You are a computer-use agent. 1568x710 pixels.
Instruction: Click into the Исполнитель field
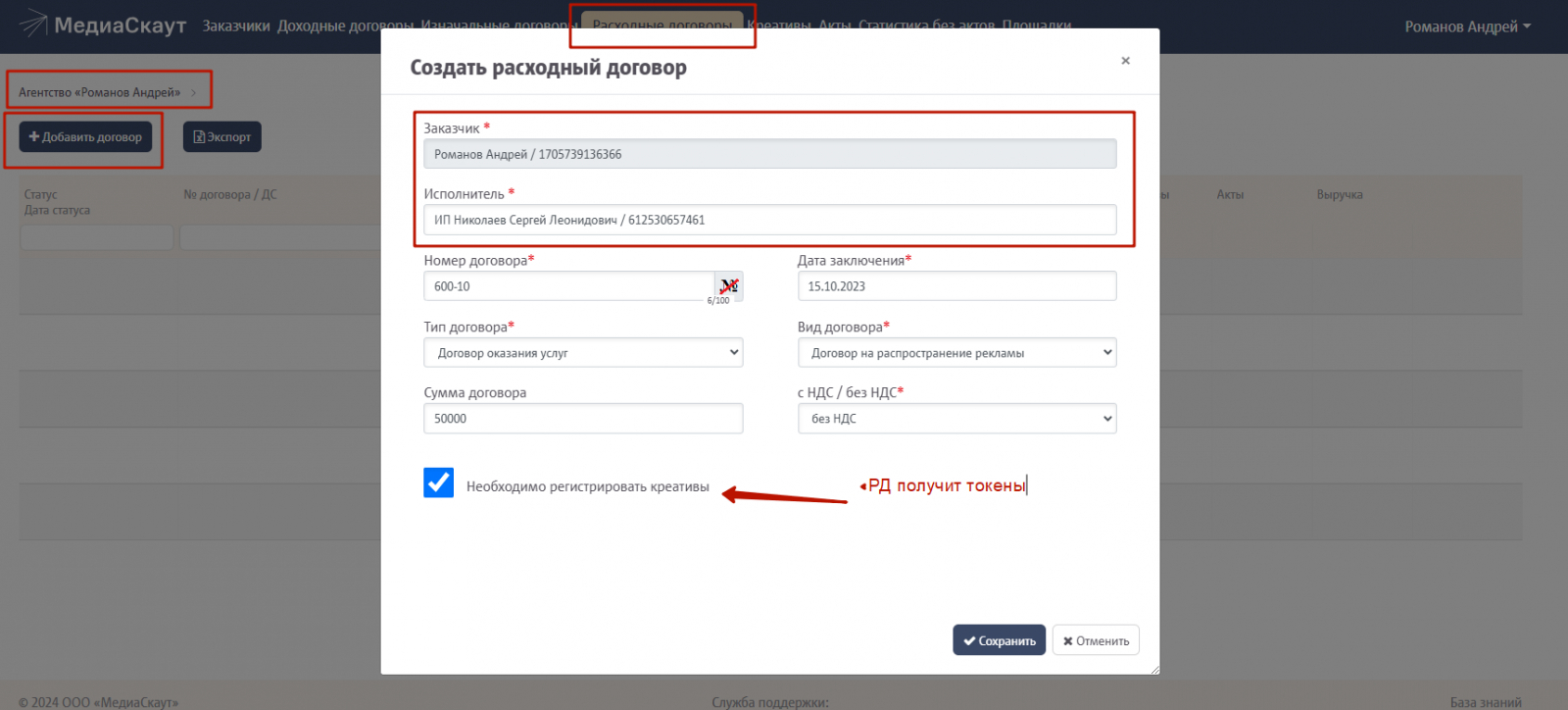coord(769,220)
